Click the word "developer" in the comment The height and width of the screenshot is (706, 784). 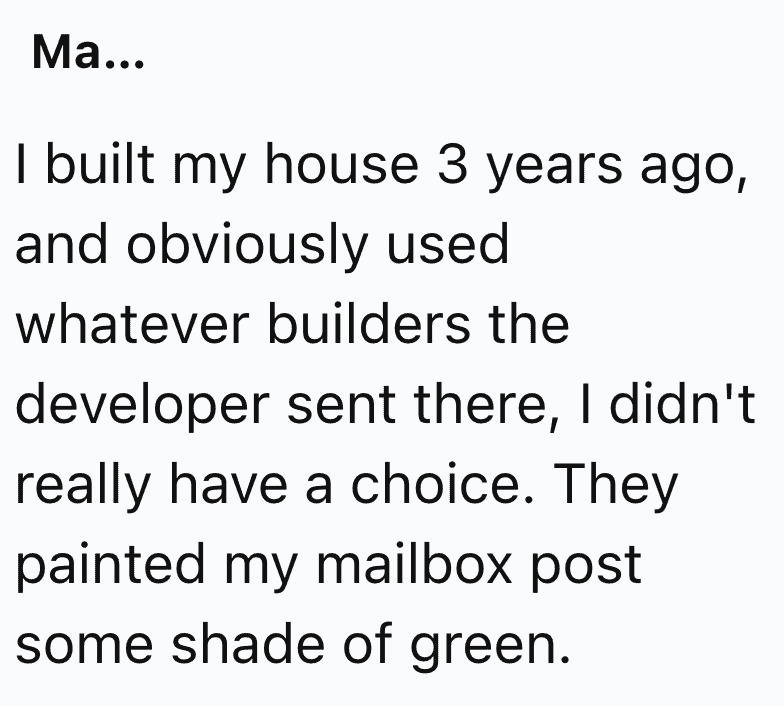pos(143,406)
